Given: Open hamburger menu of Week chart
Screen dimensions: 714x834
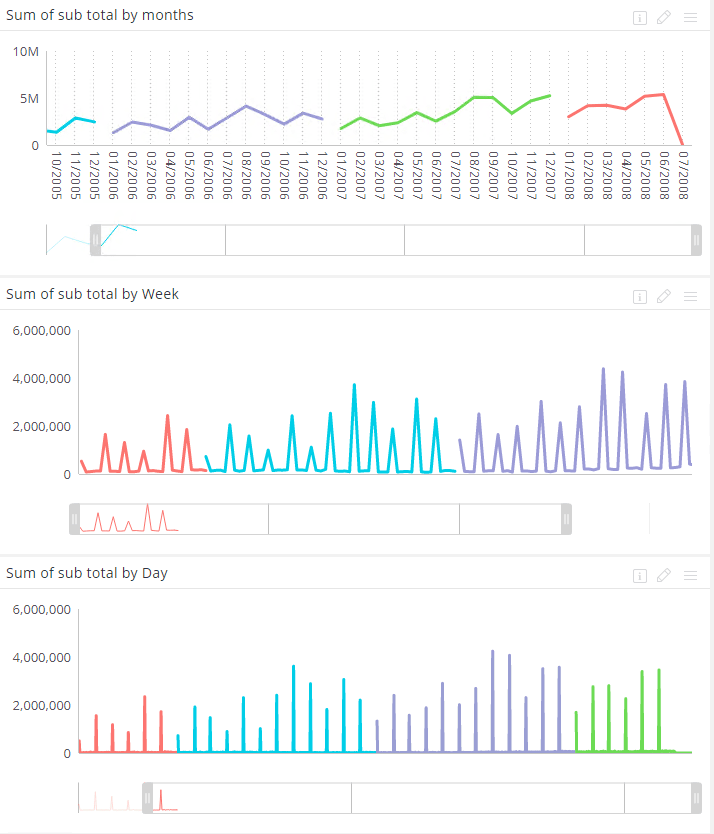Looking at the screenshot, I should (x=690, y=296).
